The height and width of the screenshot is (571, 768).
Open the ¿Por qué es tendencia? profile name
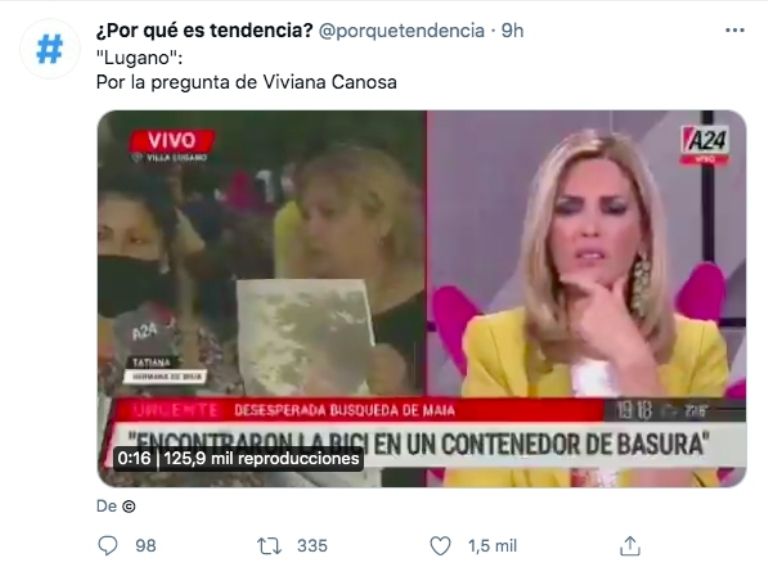click(x=204, y=30)
